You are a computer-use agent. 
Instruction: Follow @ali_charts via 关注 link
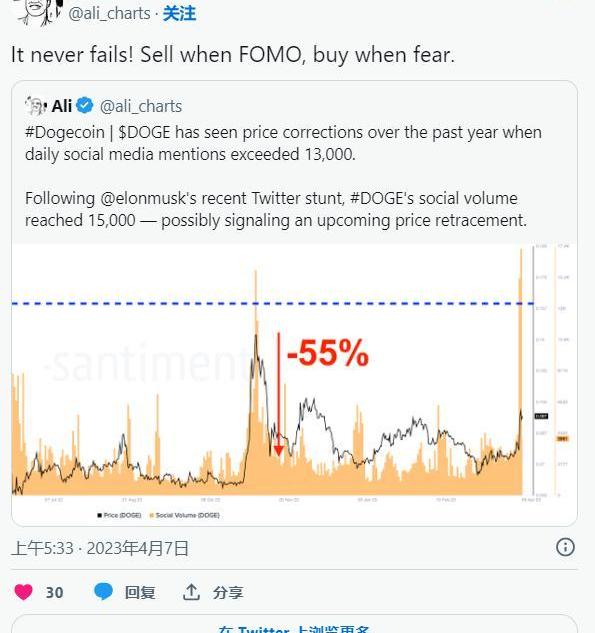coord(179,14)
